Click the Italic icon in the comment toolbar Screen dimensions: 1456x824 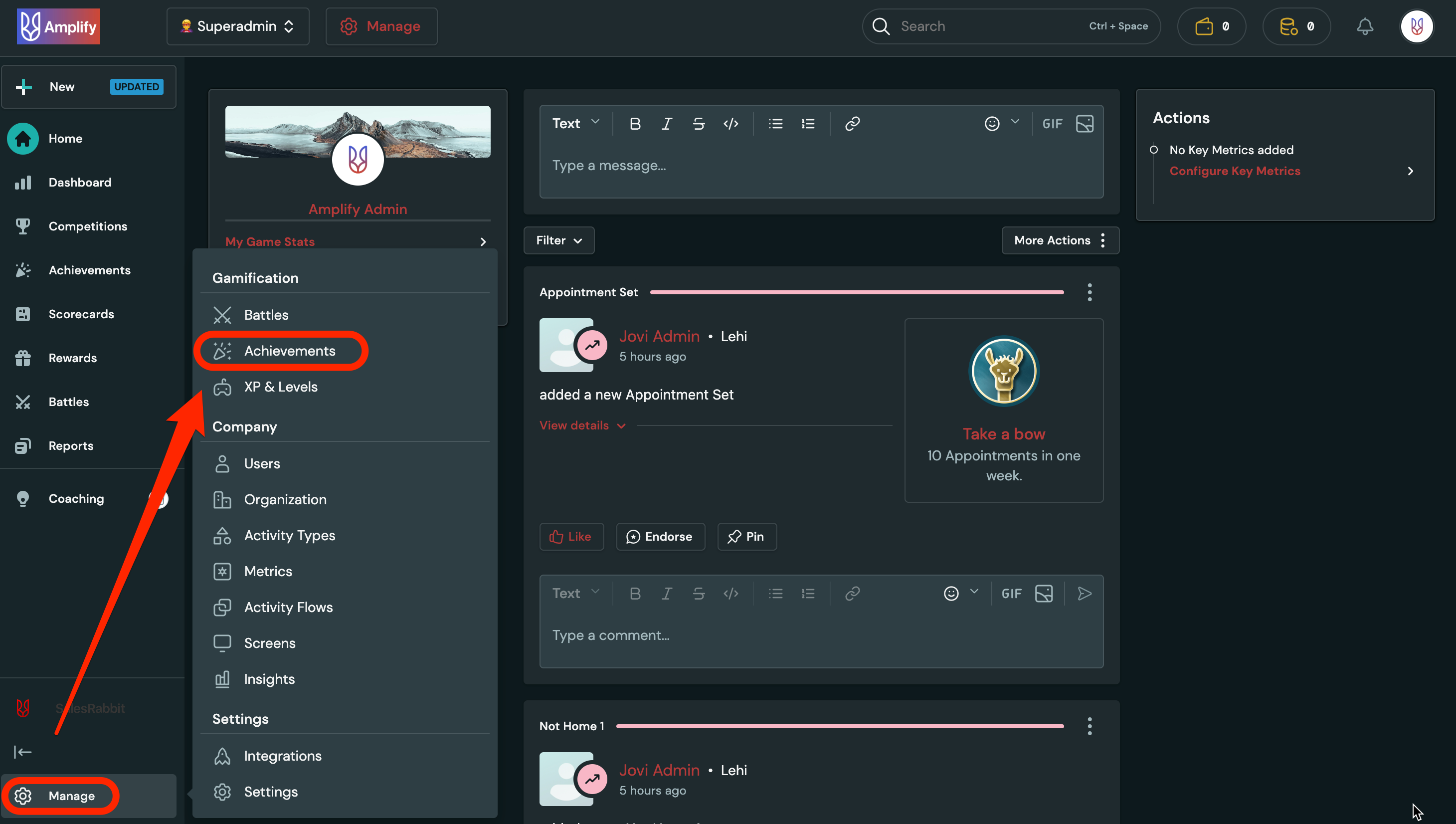click(x=666, y=593)
